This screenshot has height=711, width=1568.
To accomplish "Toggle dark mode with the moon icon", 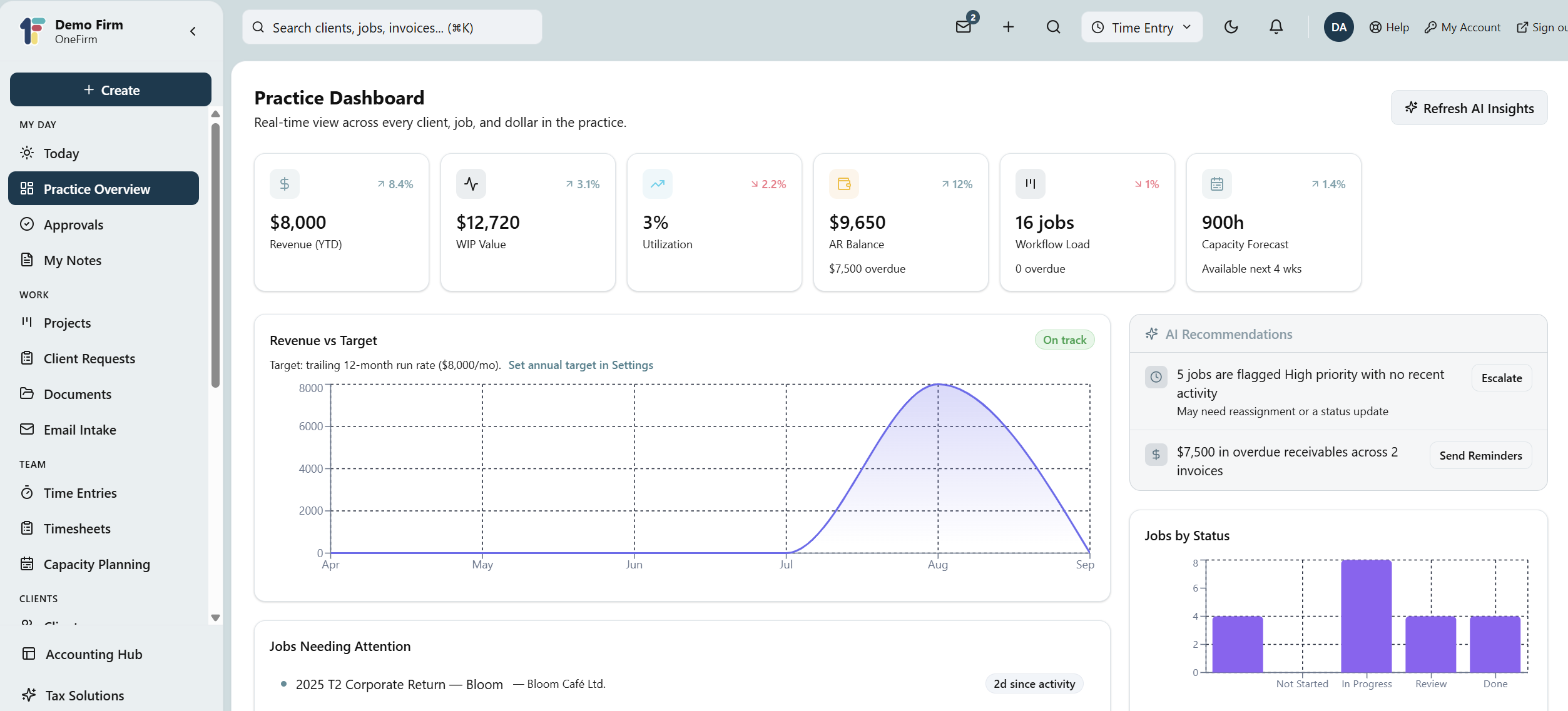I will coord(1231,27).
